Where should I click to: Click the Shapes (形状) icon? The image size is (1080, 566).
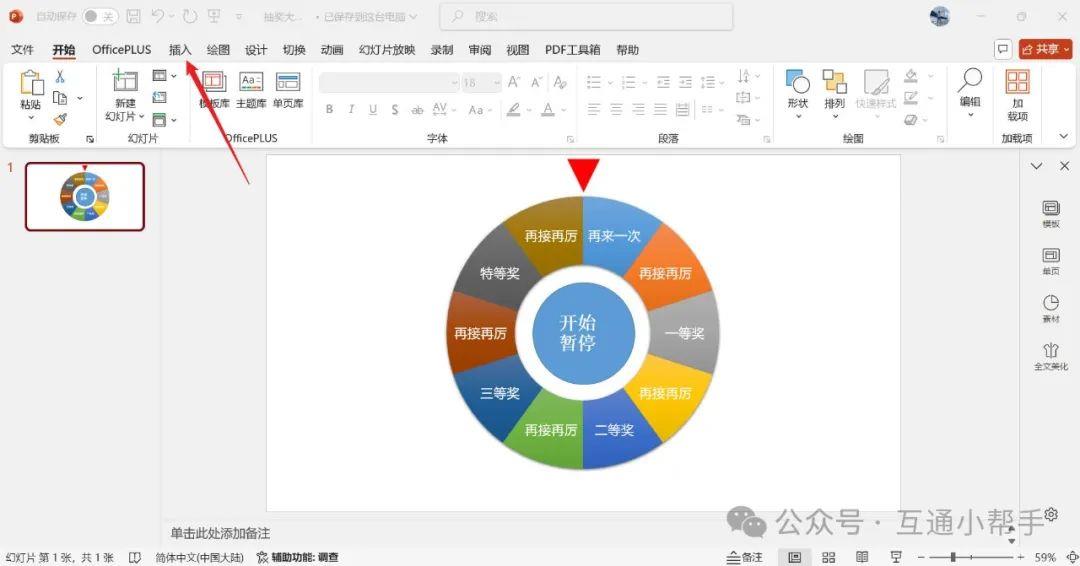click(x=798, y=81)
